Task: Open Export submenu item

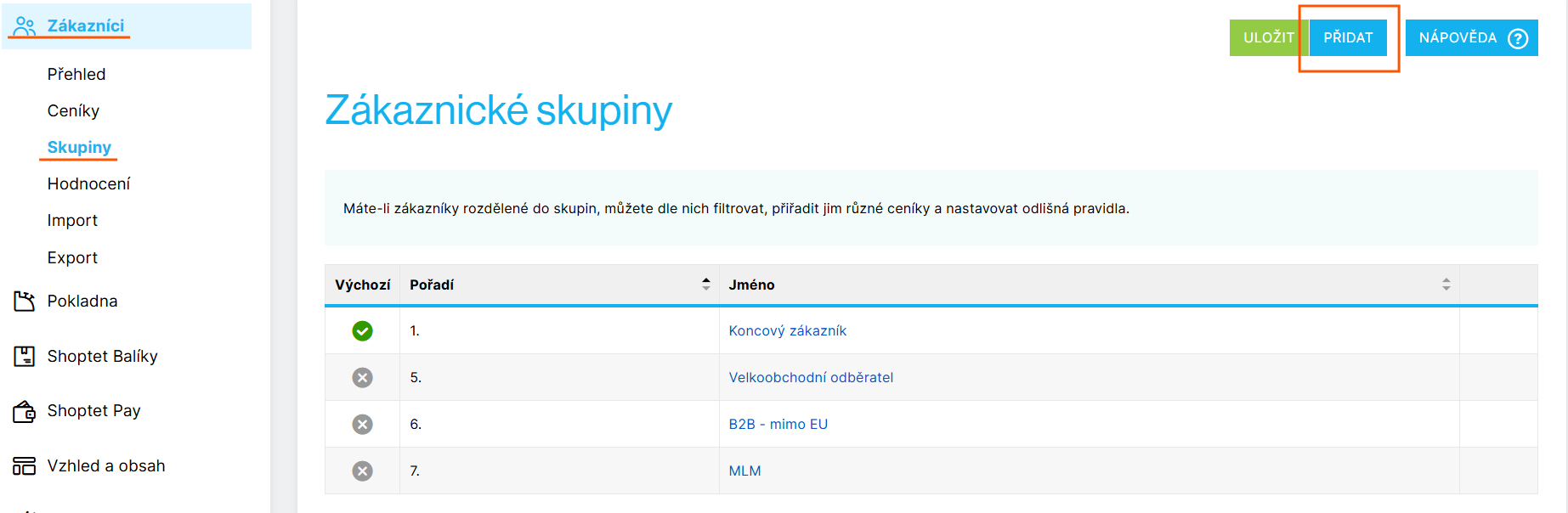Action: [x=72, y=257]
